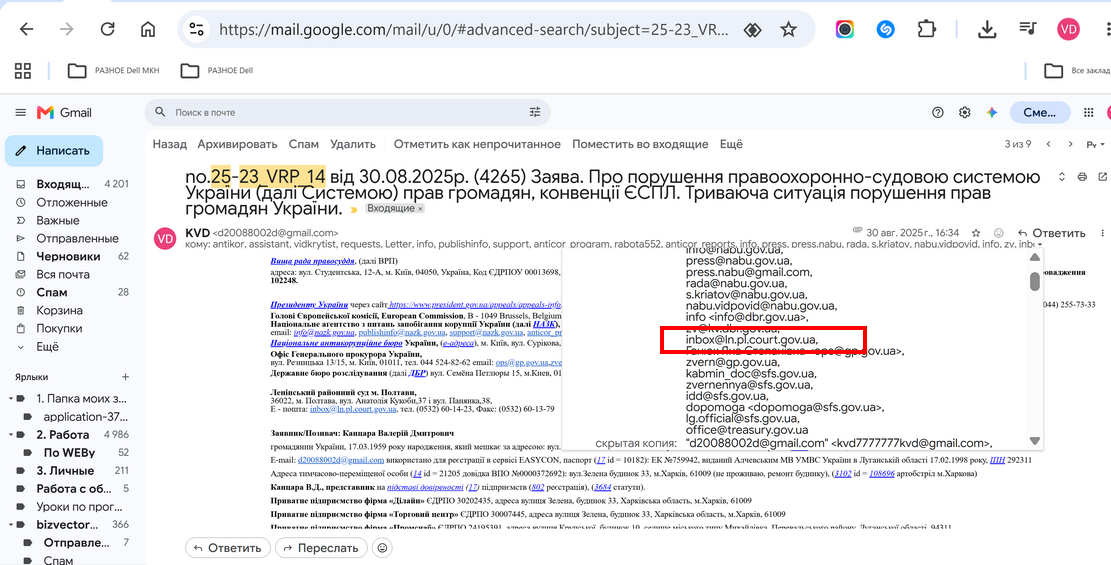1111x565 pixels.
Task: Print the conversation
Action: (x=1082, y=177)
